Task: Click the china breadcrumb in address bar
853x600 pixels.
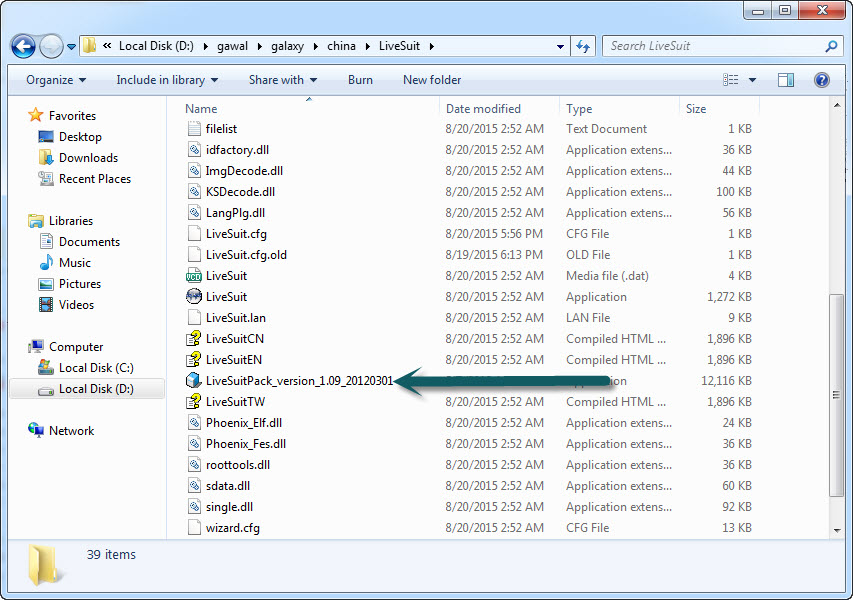Action: 341,46
